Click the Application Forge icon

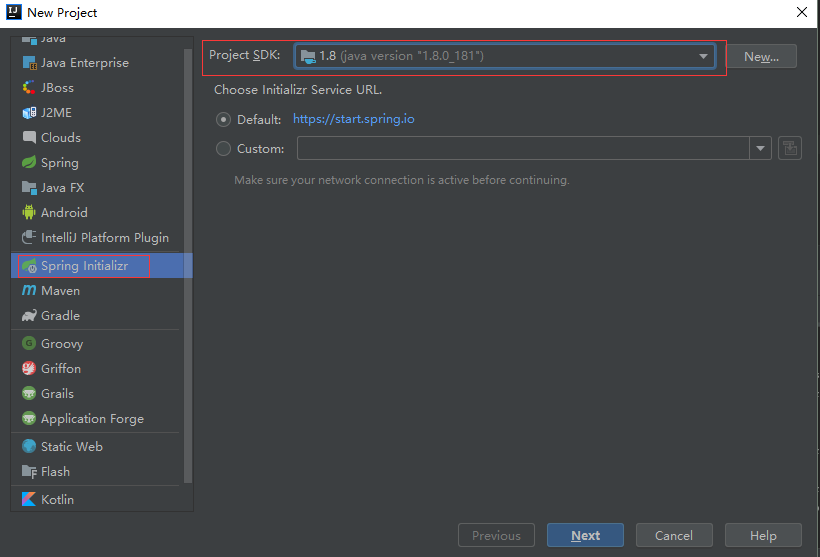click(x=29, y=419)
